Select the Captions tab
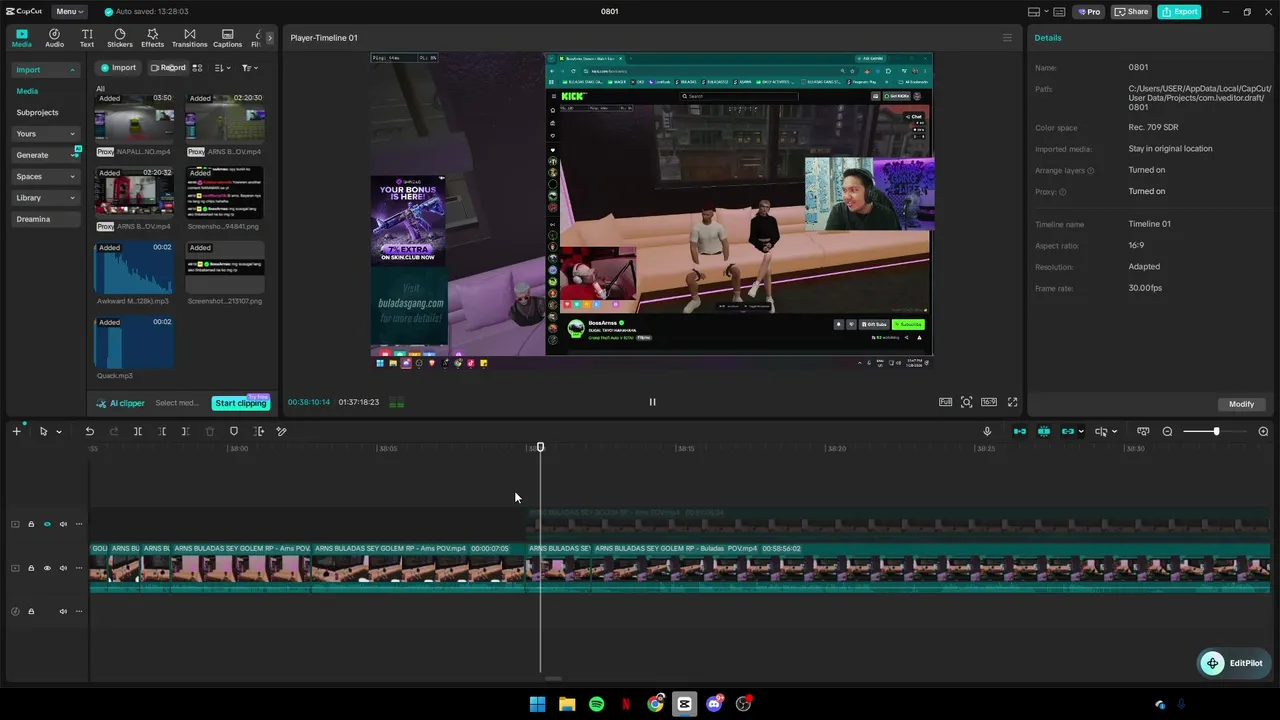This screenshot has width=1280, height=720. (227, 38)
